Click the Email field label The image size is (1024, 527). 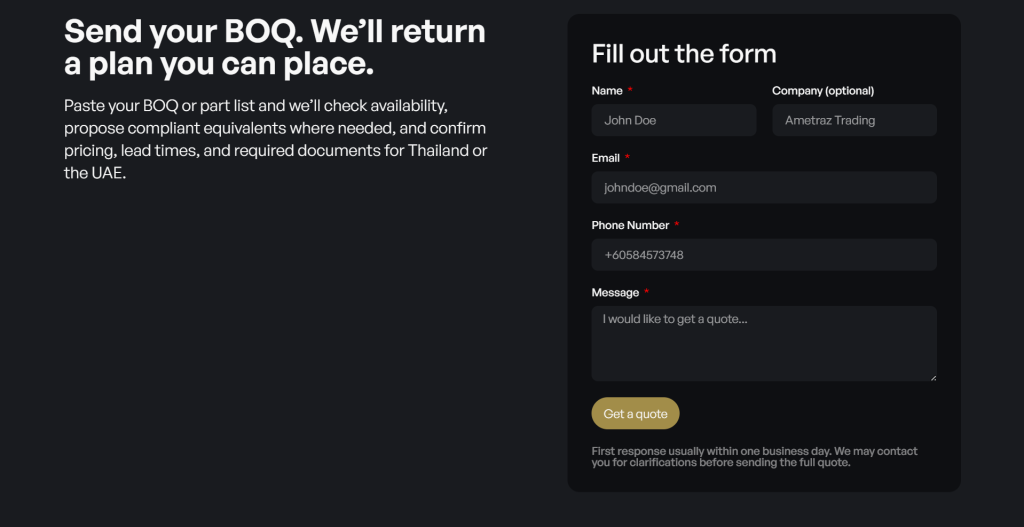606,158
